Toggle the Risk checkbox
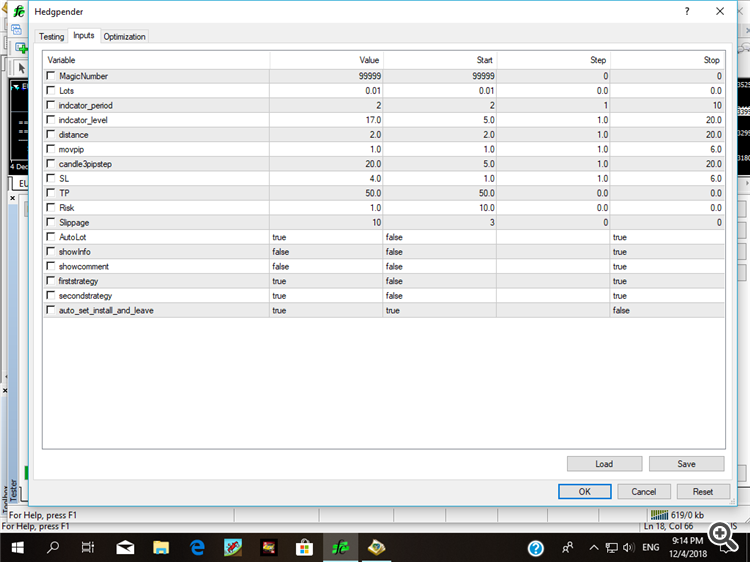 (x=51, y=208)
